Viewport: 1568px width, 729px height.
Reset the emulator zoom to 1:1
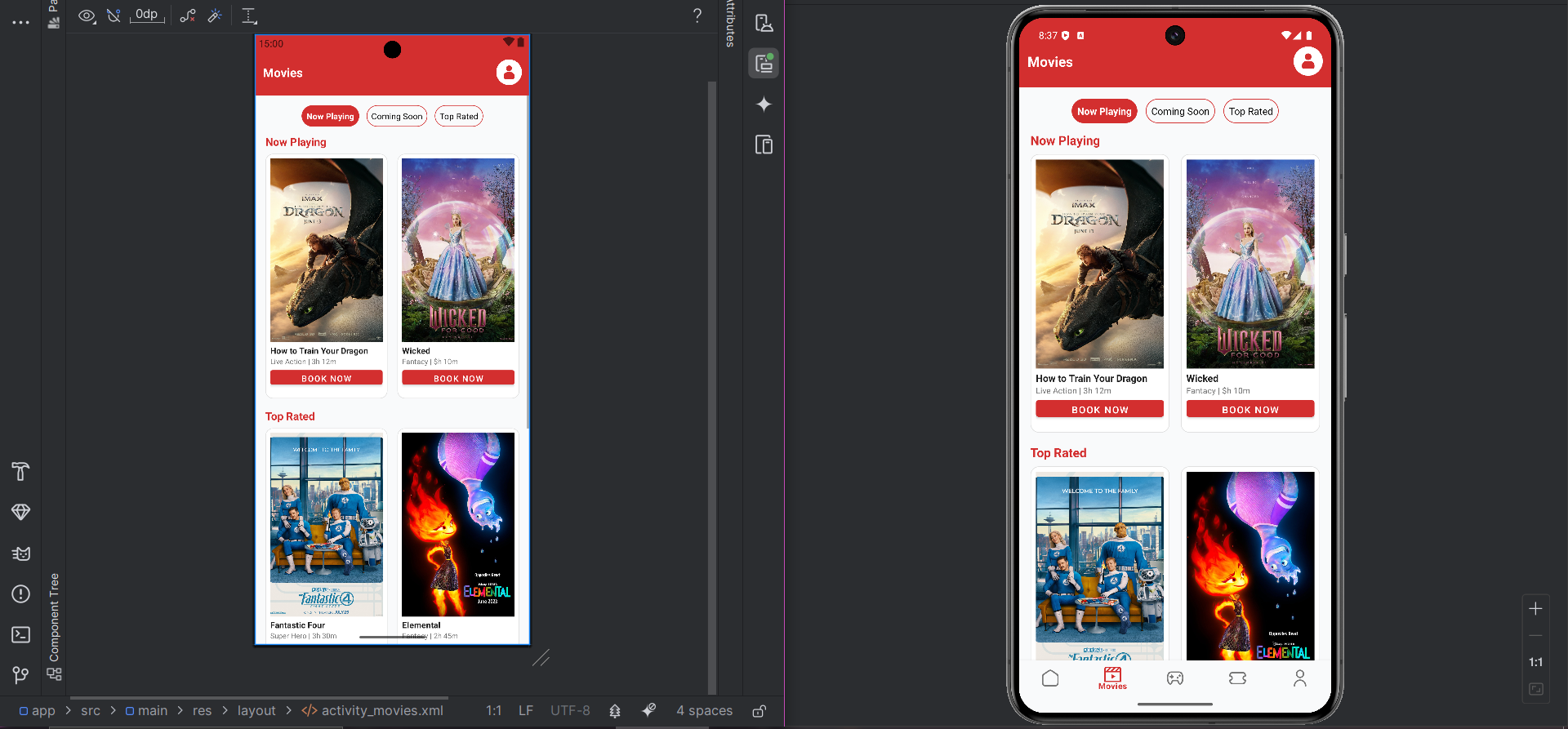(x=1535, y=662)
